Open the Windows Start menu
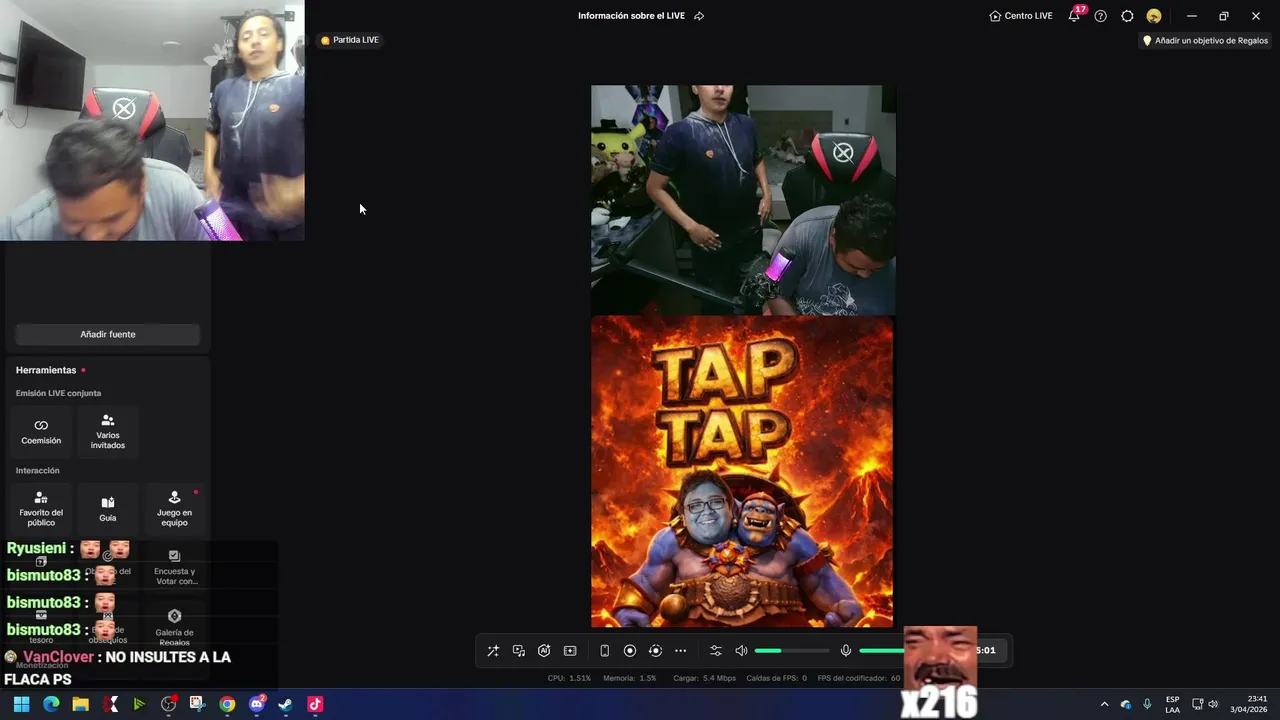Viewport: 1280px width, 720px height. click(x=21, y=704)
